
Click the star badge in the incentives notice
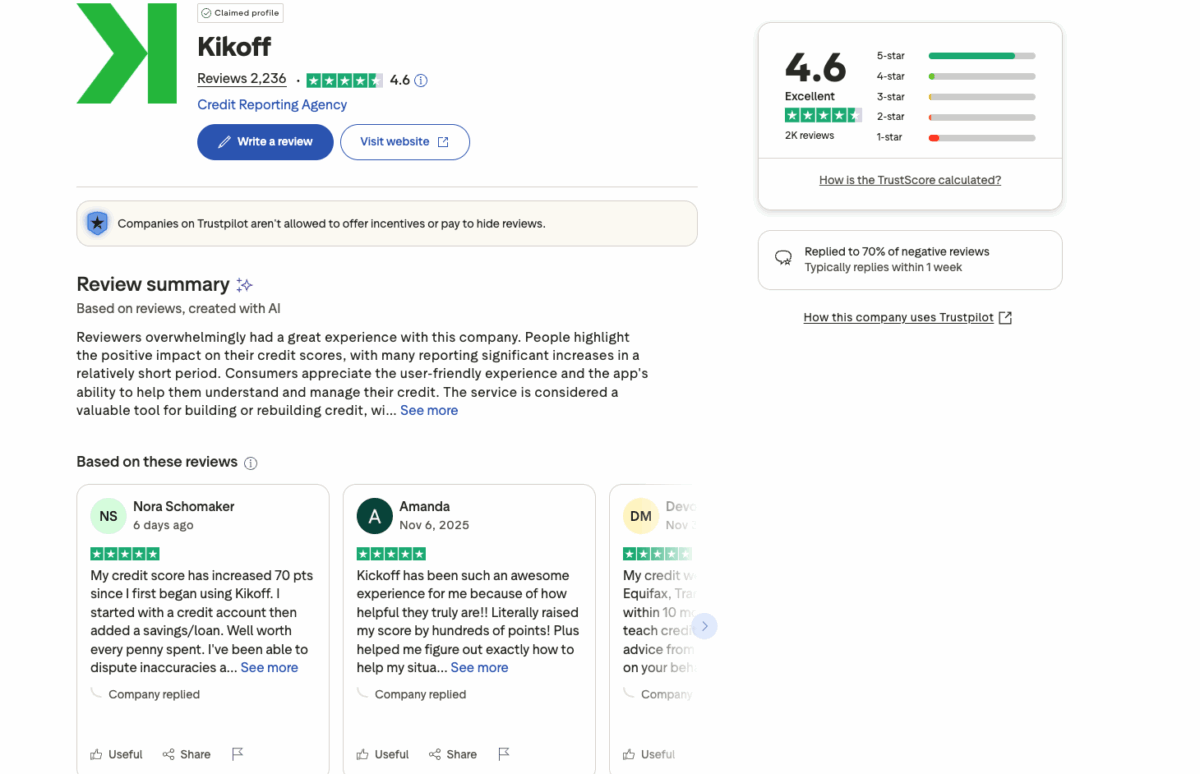[x=97, y=222]
